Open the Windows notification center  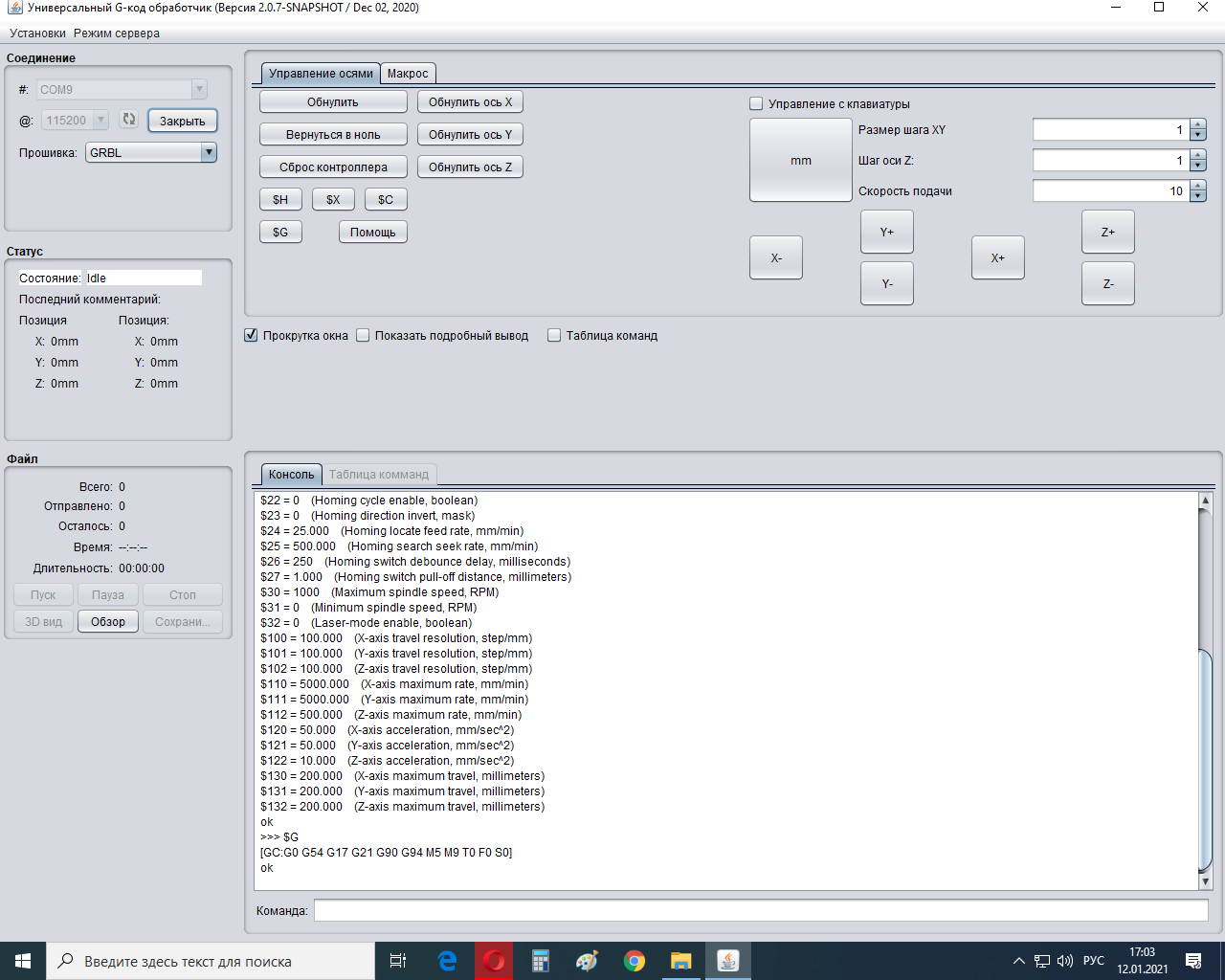pyautogui.click(x=1193, y=961)
